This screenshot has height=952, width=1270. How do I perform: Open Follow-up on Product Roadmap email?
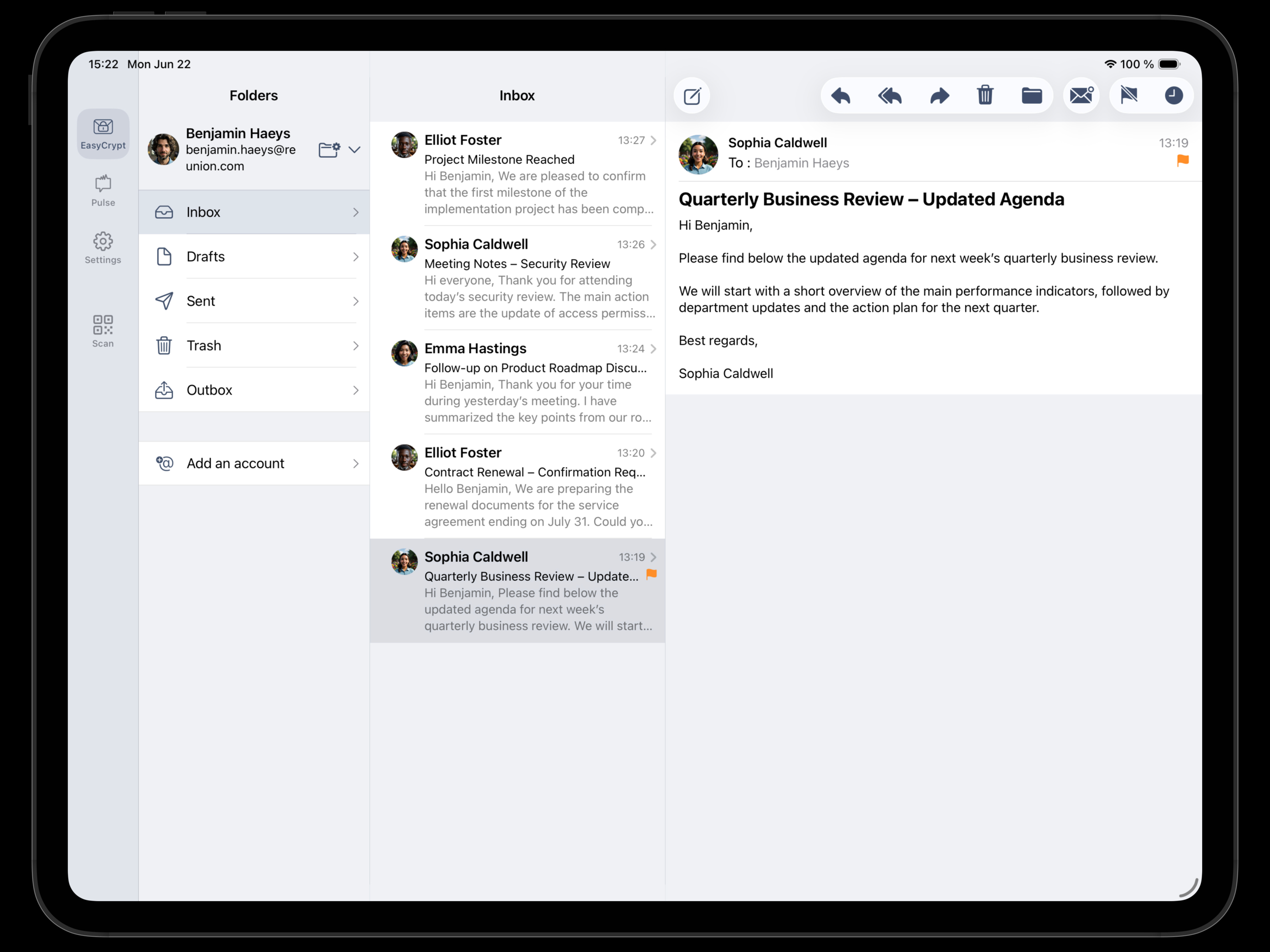coord(517,382)
